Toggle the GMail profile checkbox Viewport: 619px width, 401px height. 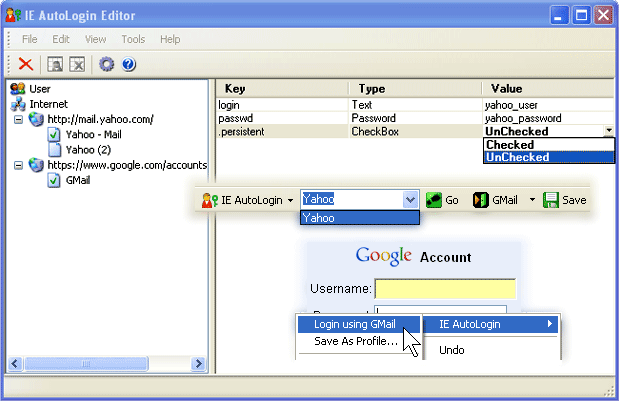click(54, 180)
